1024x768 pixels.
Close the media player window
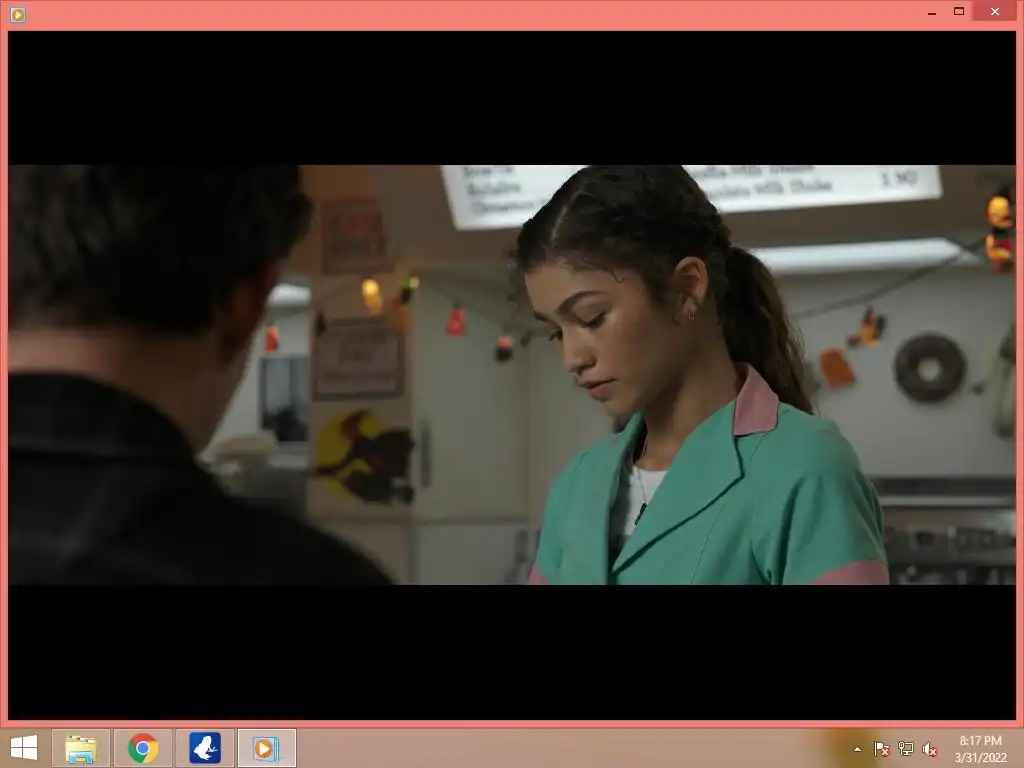(x=995, y=12)
